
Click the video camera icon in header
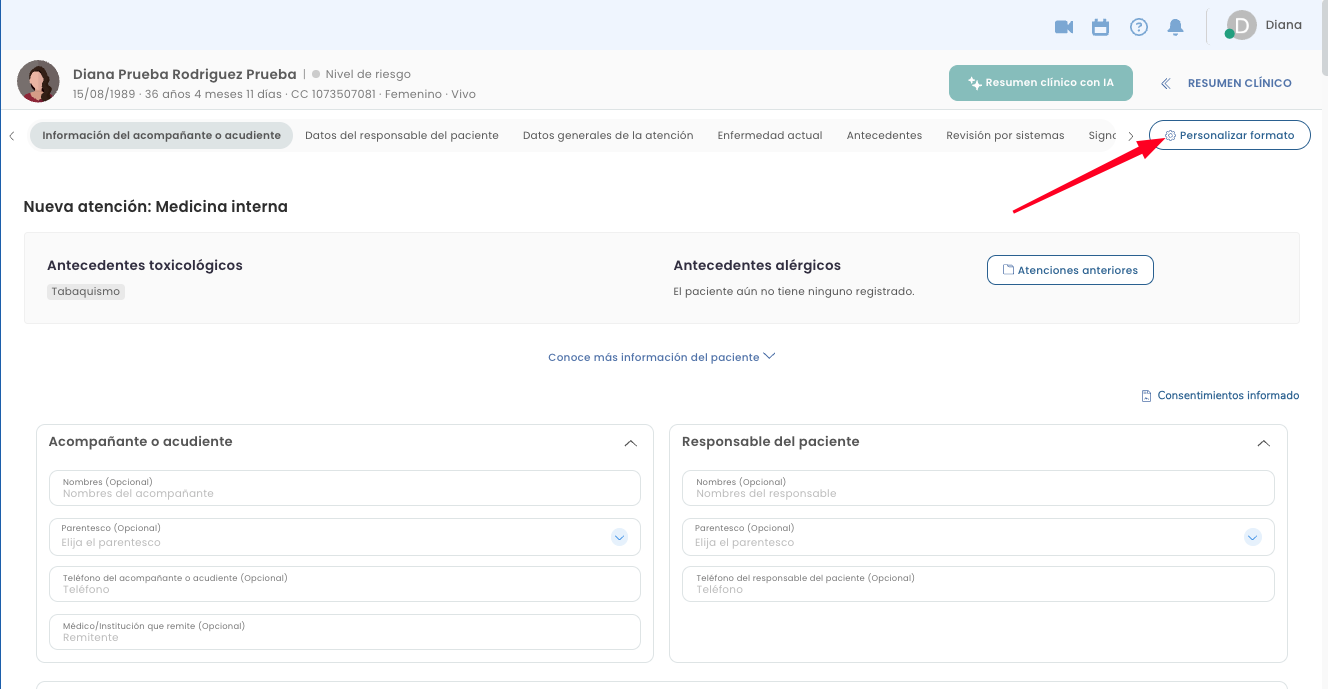coord(1064,27)
